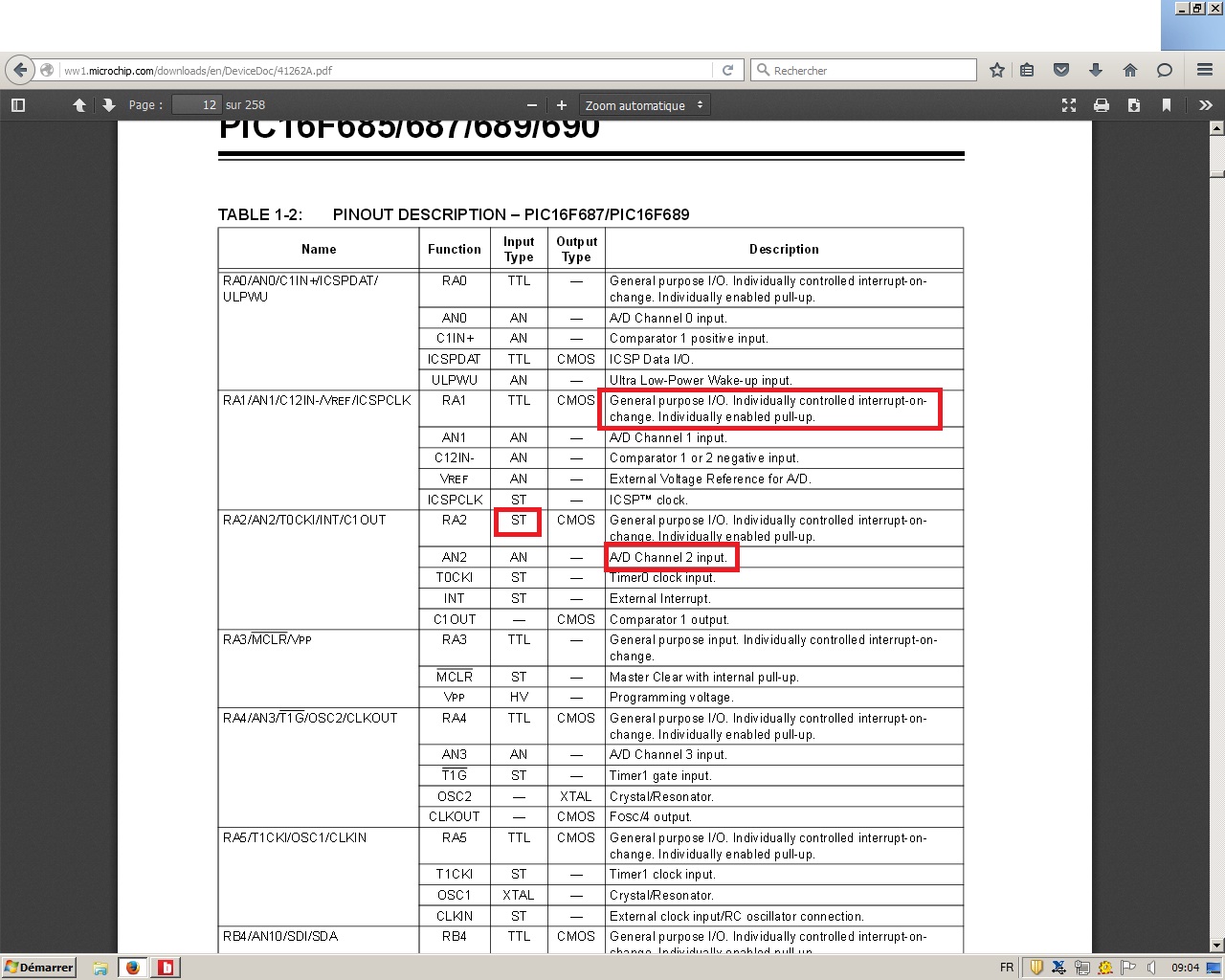Click the FR language indicator
1225x980 pixels.
(x=1007, y=968)
